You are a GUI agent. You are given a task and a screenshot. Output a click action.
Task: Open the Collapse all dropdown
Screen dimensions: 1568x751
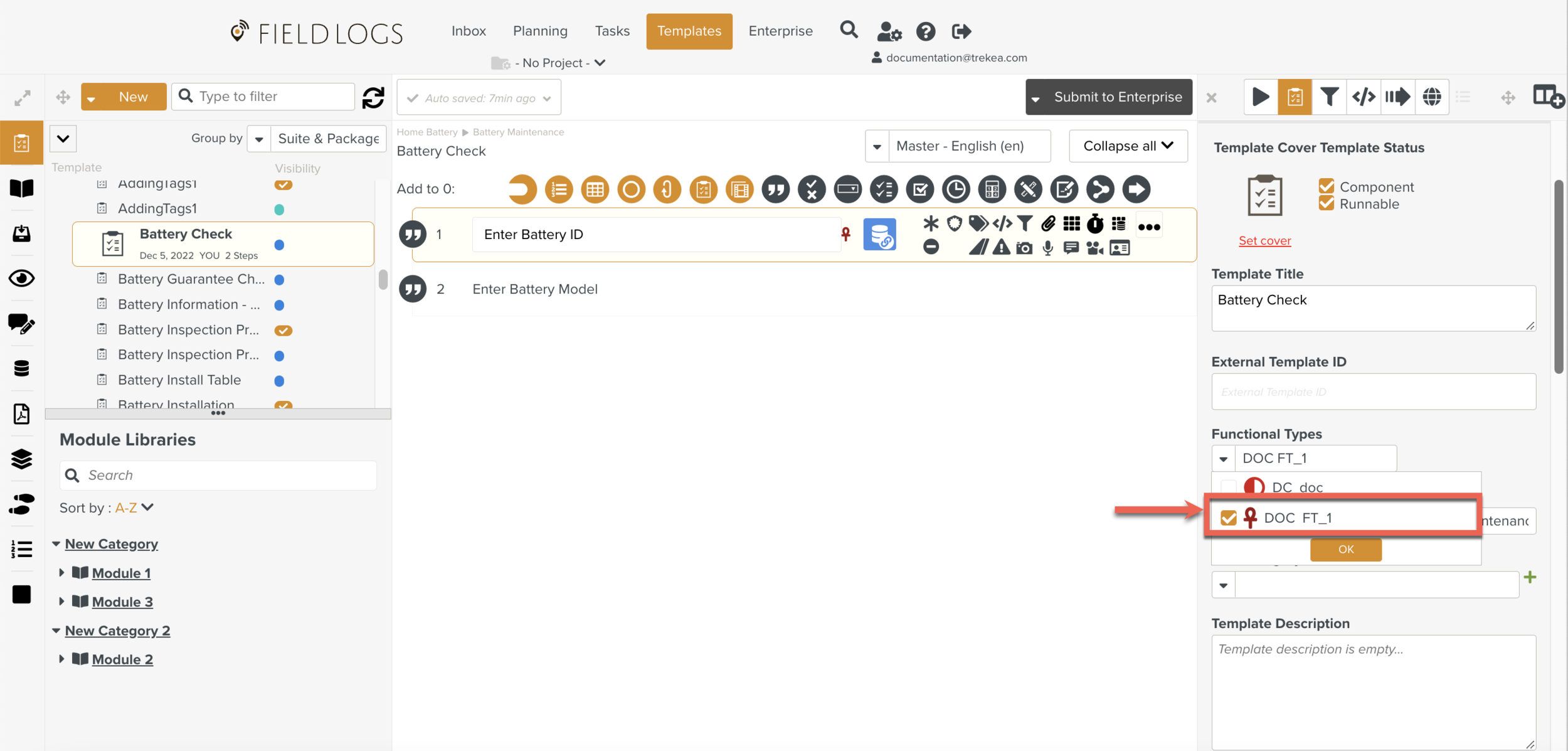[x=1128, y=146]
